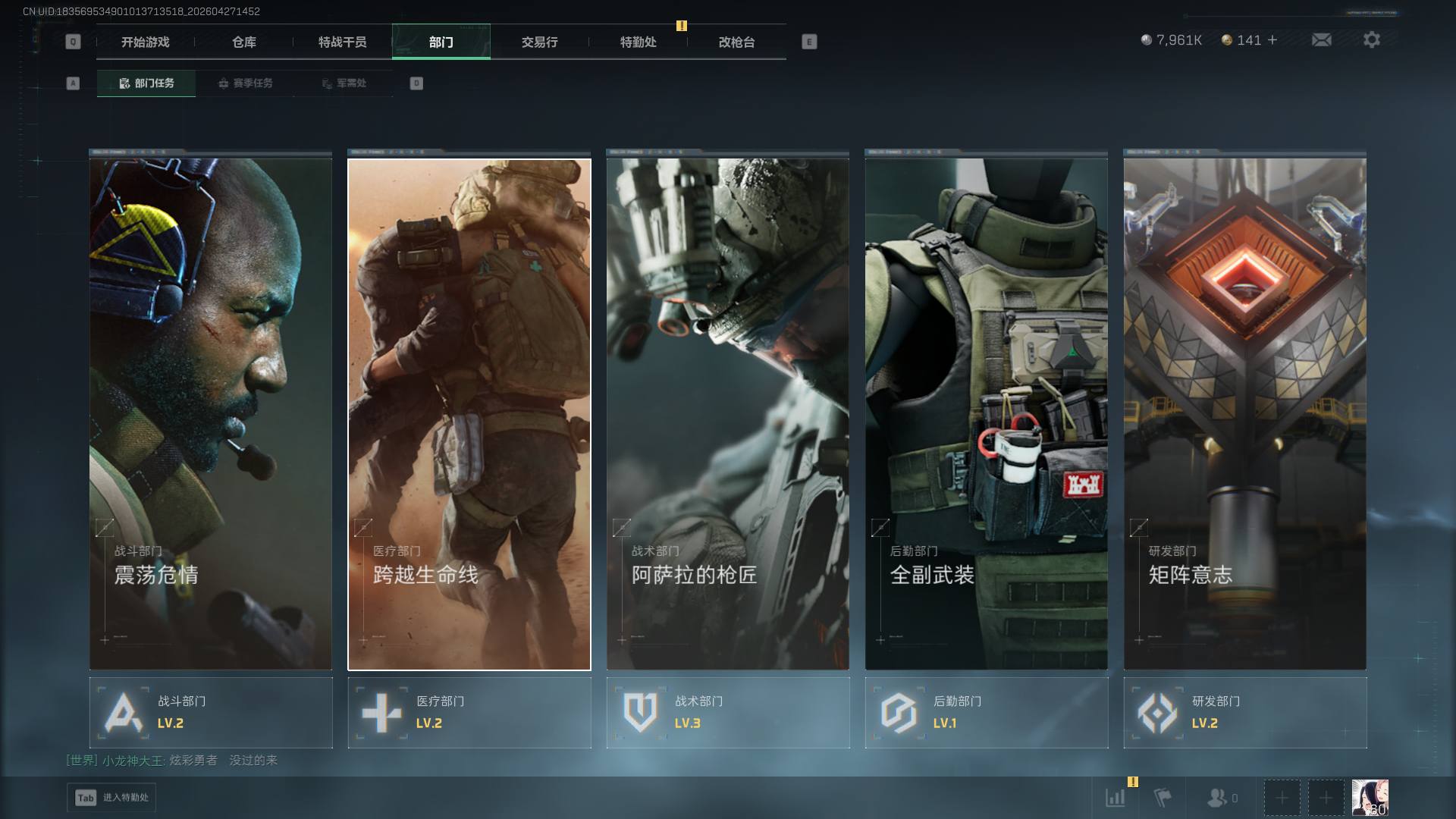Switch to the 赛季任务 sub-tab
The height and width of the screenshot is (819, 1456).
tap(245, 83)
